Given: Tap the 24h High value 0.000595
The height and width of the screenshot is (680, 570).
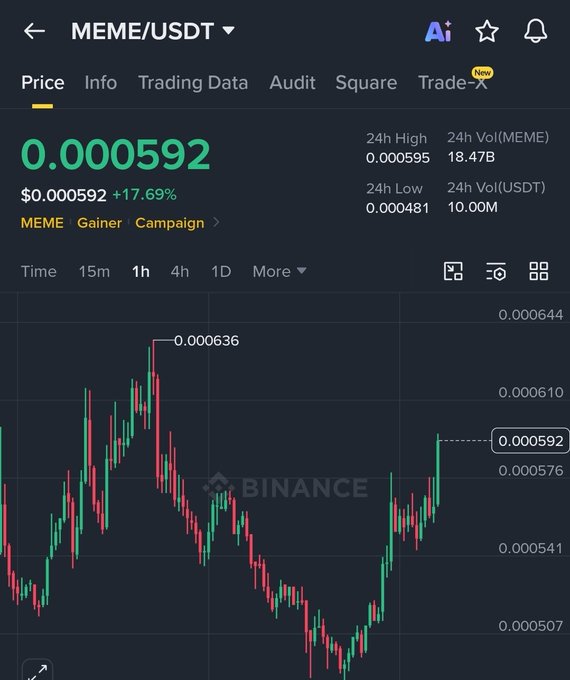Looking at the screenshot, I should tap(398, 158).
